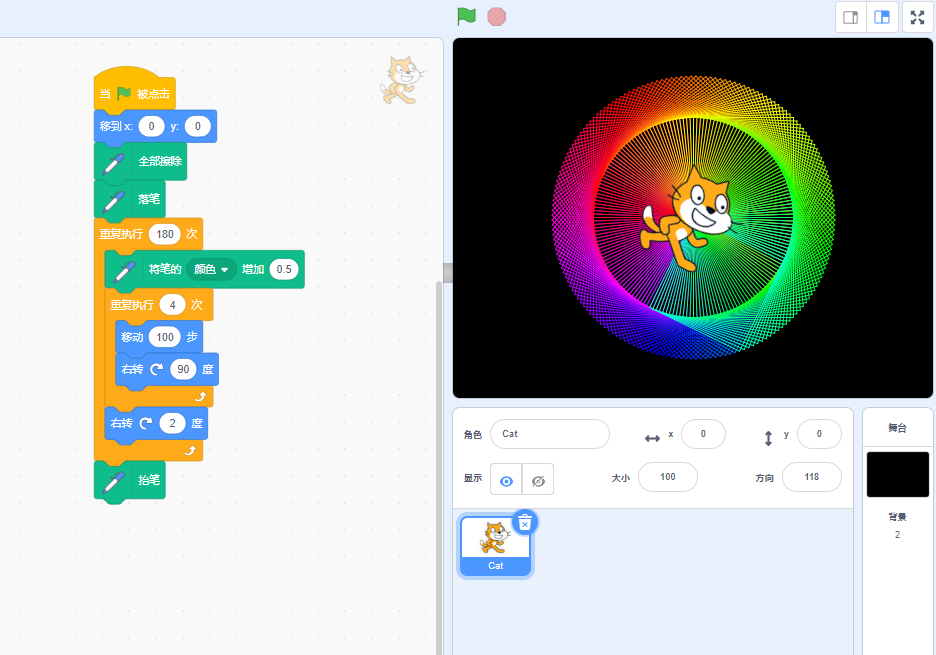Image resolution: width=936 pixels, height=655 pixels.
Task: Click the clockwise arrow in 90-degree turn block
Action: 156,370
